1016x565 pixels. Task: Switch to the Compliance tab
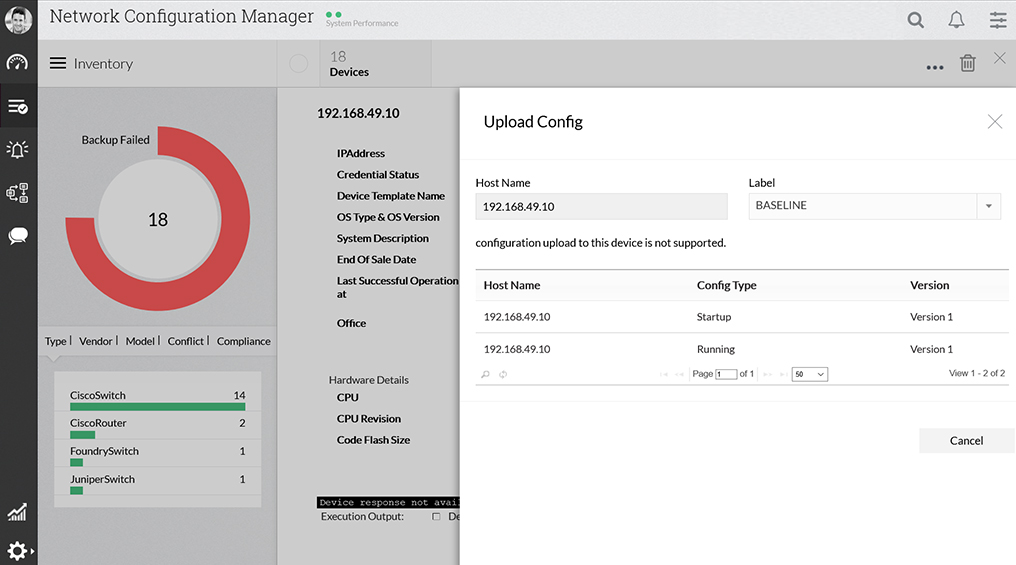(243, 341)
